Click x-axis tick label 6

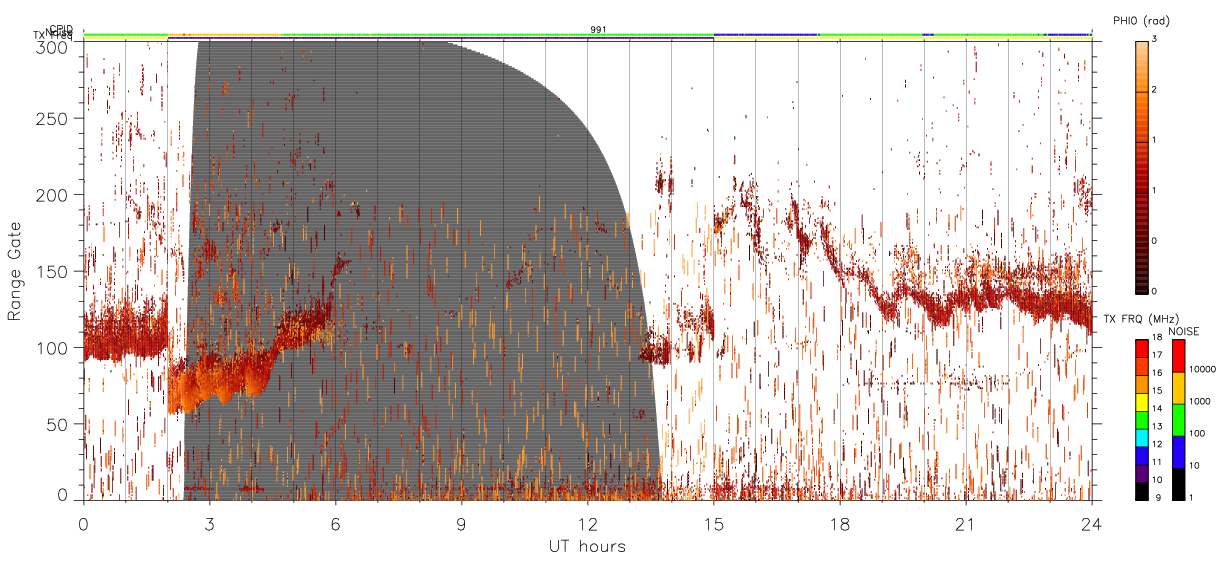pos(336,524)
